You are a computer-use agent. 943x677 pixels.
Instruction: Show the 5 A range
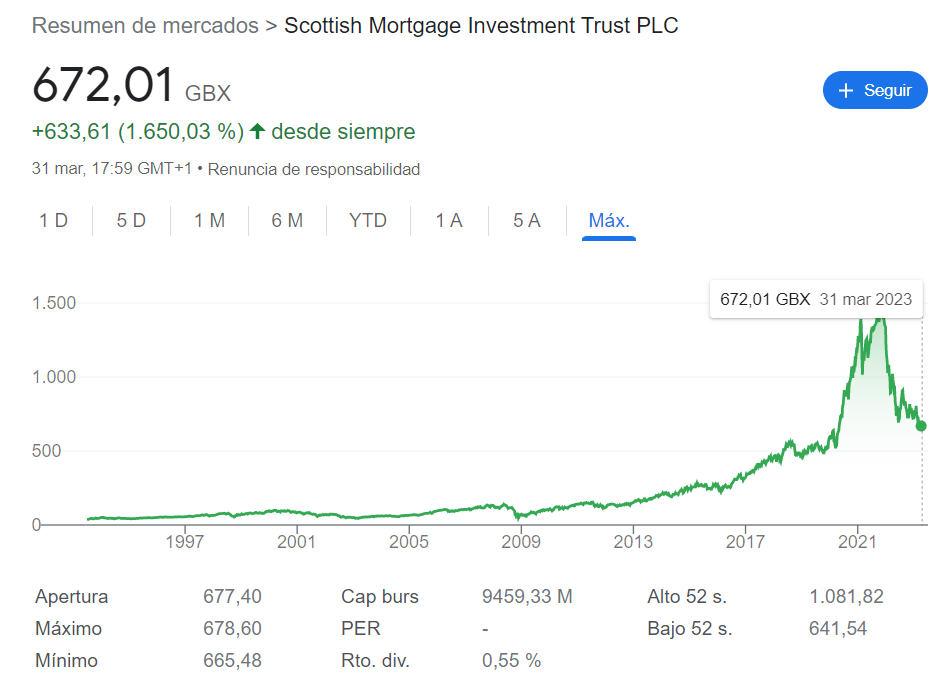click(527, 220)
